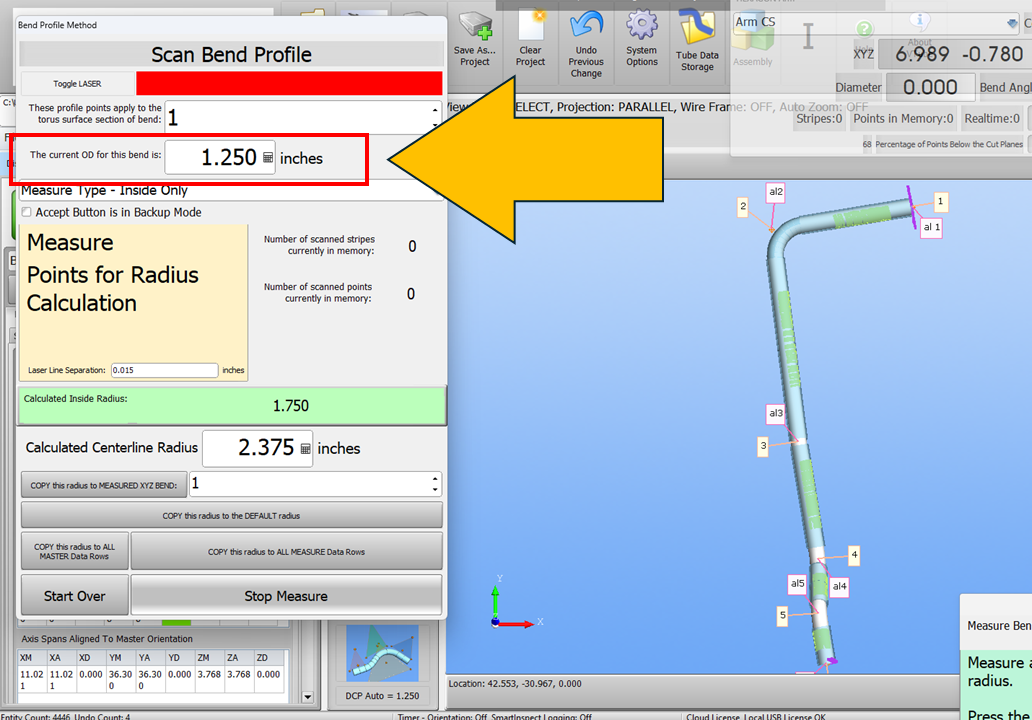Image resolution: width=1032 pixels, height=720 pixels.
Task: Select bend label 5 in the viewport
Action: (783, 615)
